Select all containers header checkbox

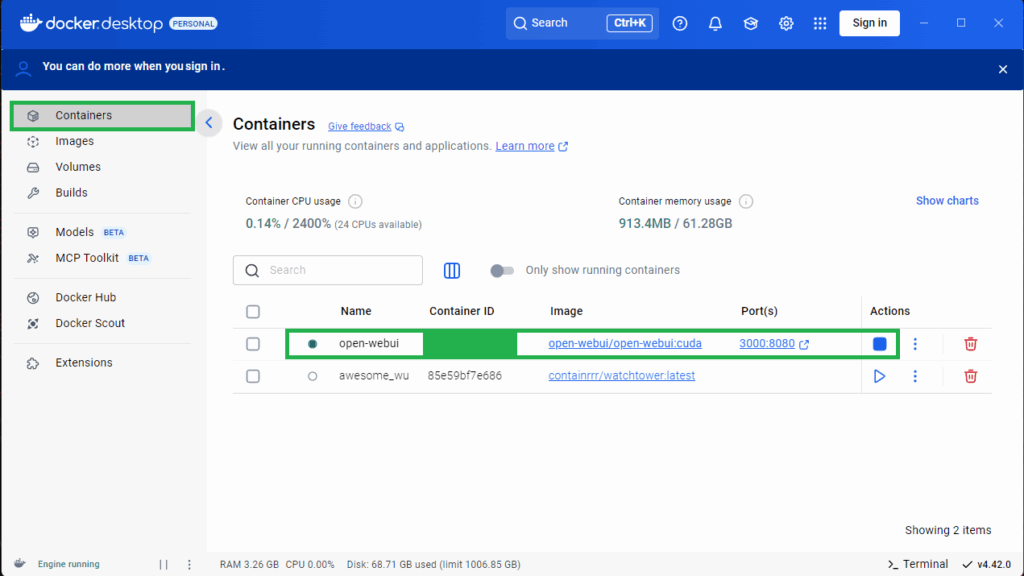pos(253,312)
